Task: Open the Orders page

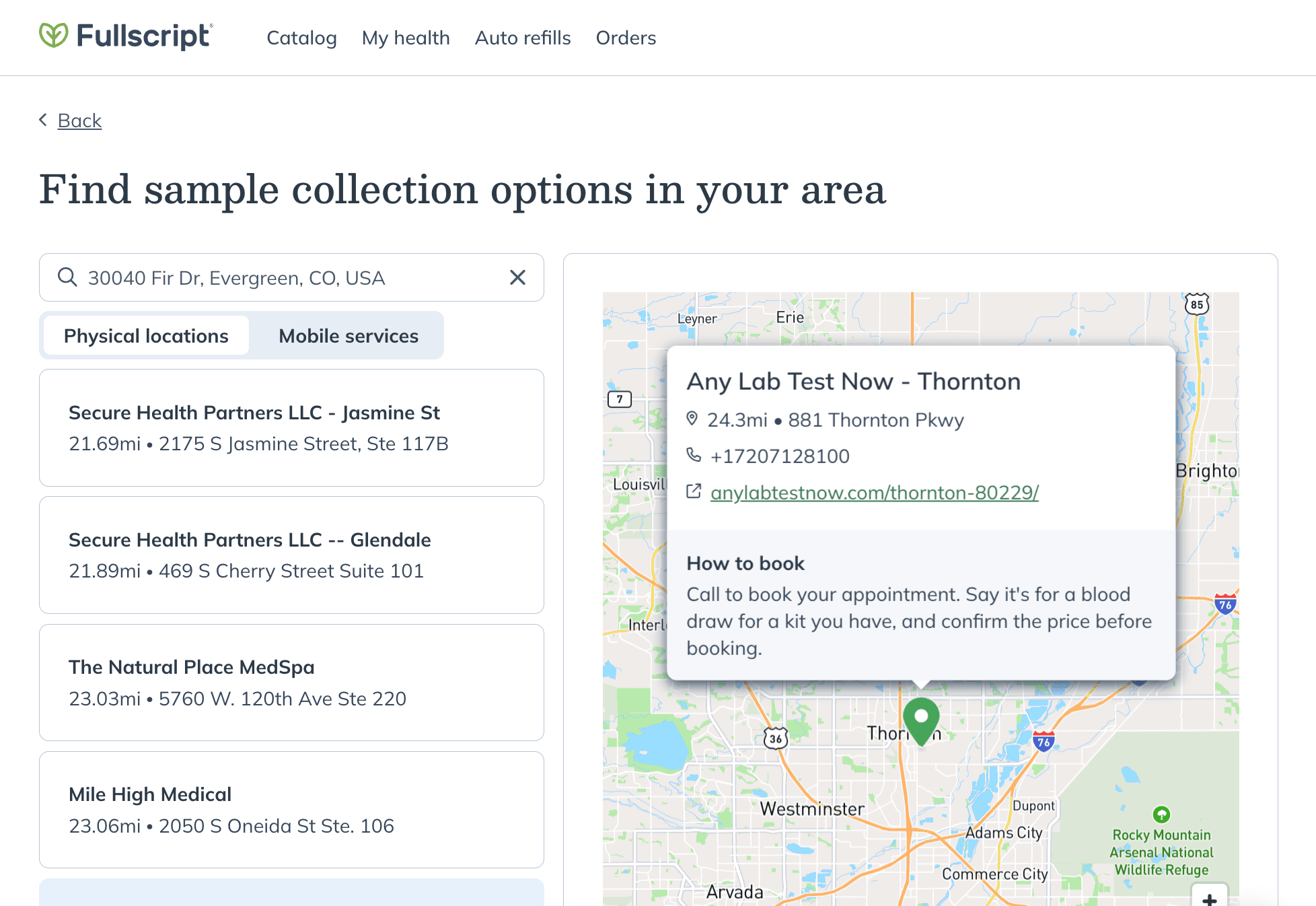Action: [626, 38]
